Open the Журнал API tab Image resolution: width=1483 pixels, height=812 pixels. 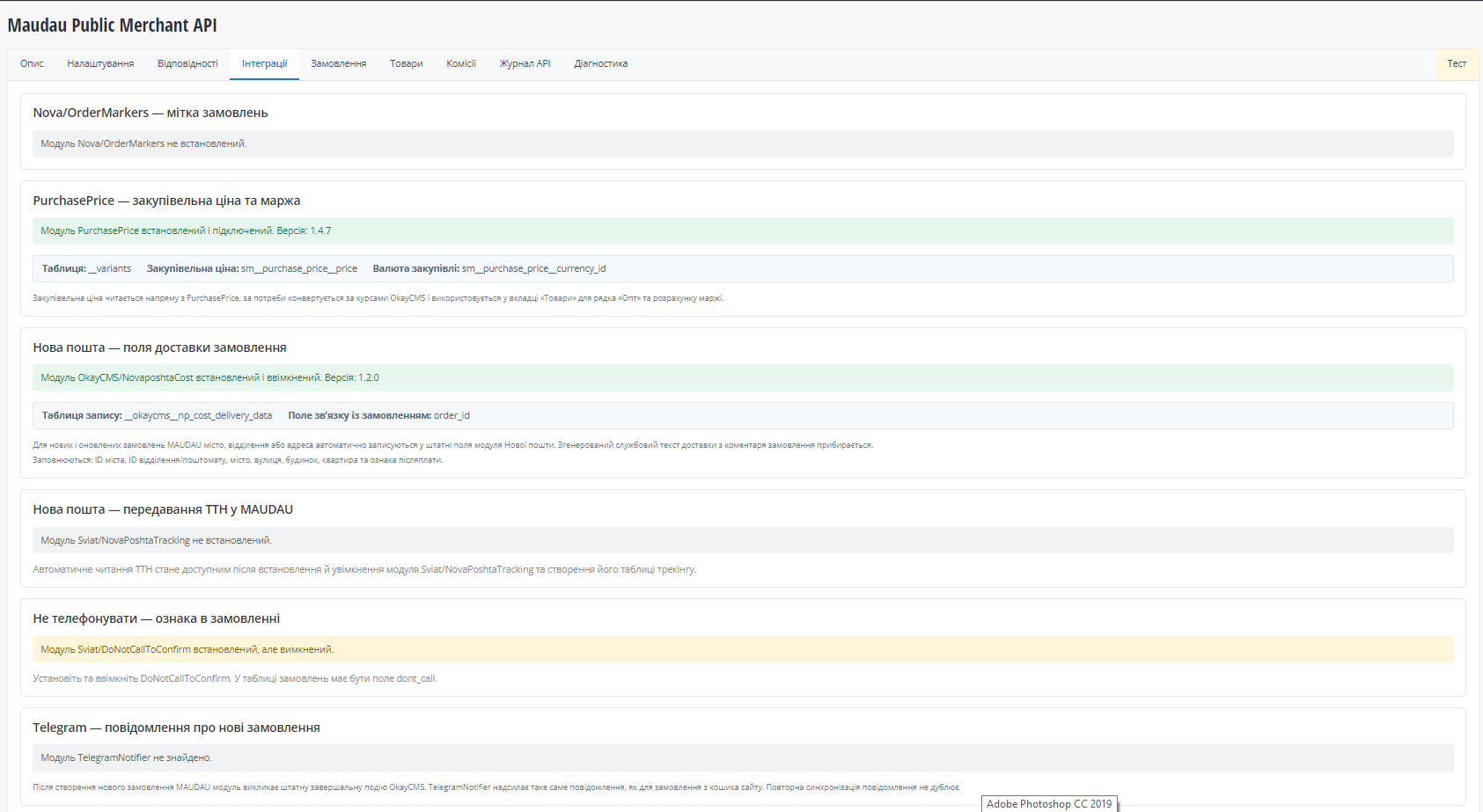click(525, 63)
